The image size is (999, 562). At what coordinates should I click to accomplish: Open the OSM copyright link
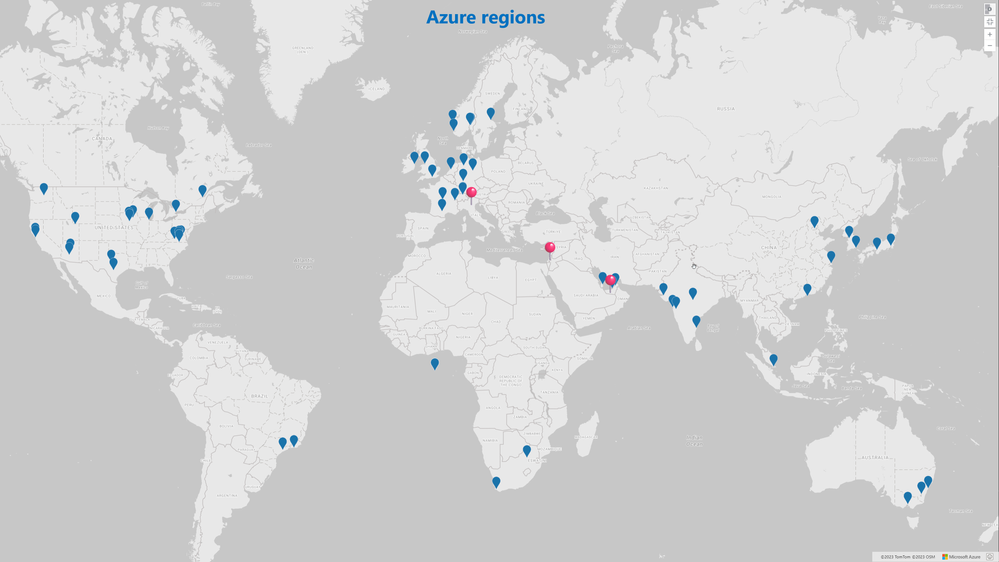coord(924,557)
